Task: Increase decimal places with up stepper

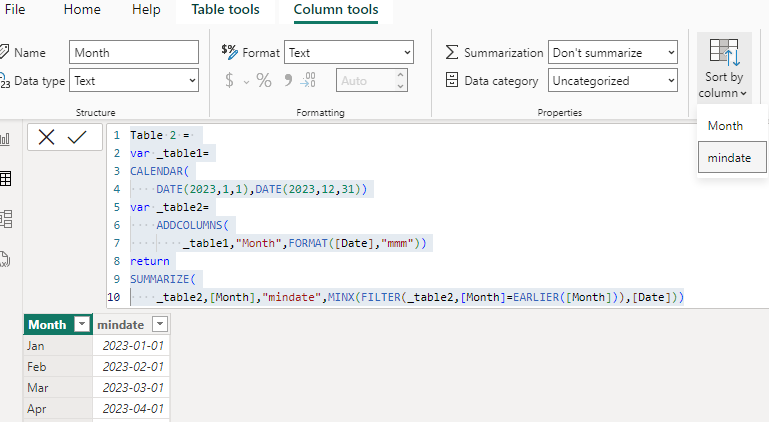Action: pyautogui.click(x=401, y=75)
